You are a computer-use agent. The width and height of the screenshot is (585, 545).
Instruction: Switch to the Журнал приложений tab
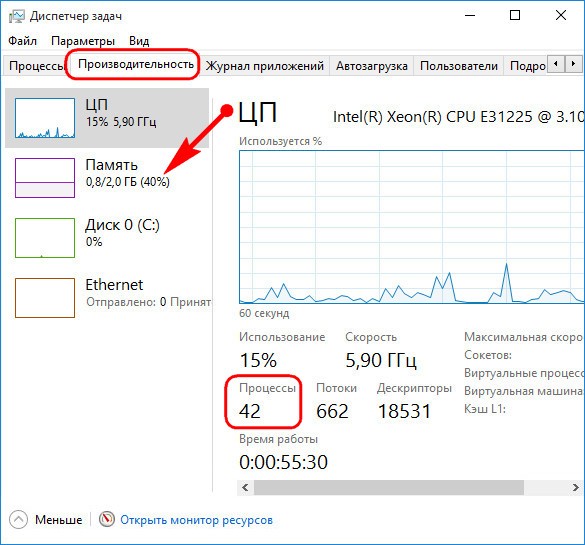[x=265, y=66]
